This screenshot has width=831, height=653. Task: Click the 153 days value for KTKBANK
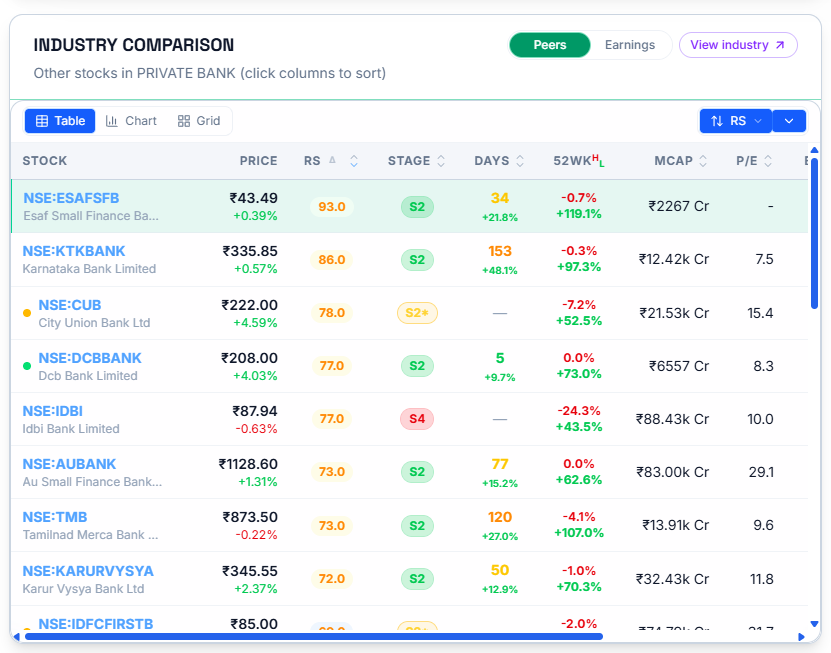pos(500,251)
